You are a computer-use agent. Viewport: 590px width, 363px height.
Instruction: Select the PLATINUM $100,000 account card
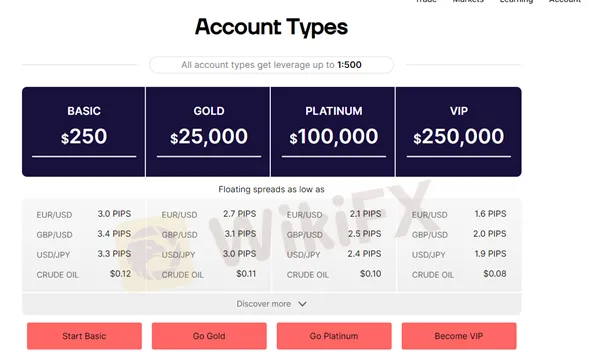[333, 132]
